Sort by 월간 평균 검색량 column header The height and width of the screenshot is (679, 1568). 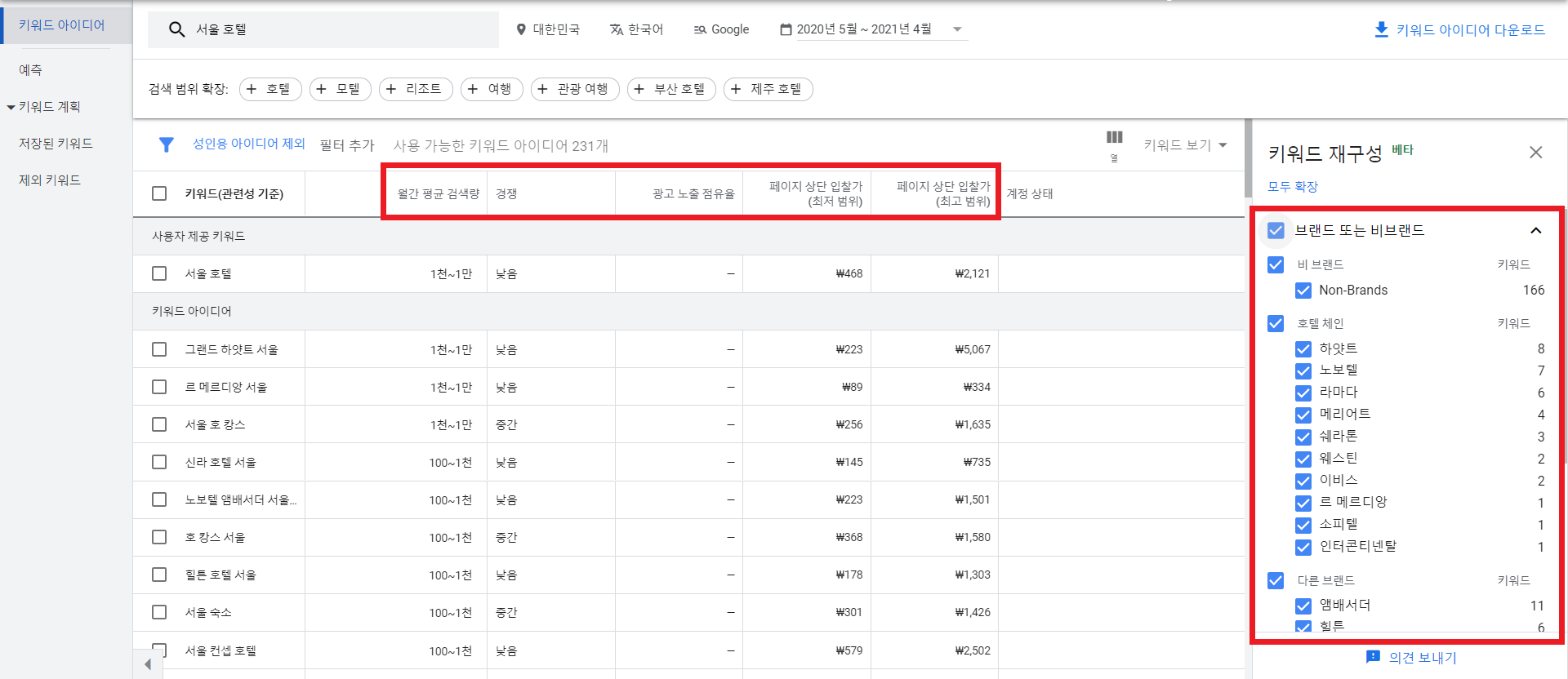[439, 193]
